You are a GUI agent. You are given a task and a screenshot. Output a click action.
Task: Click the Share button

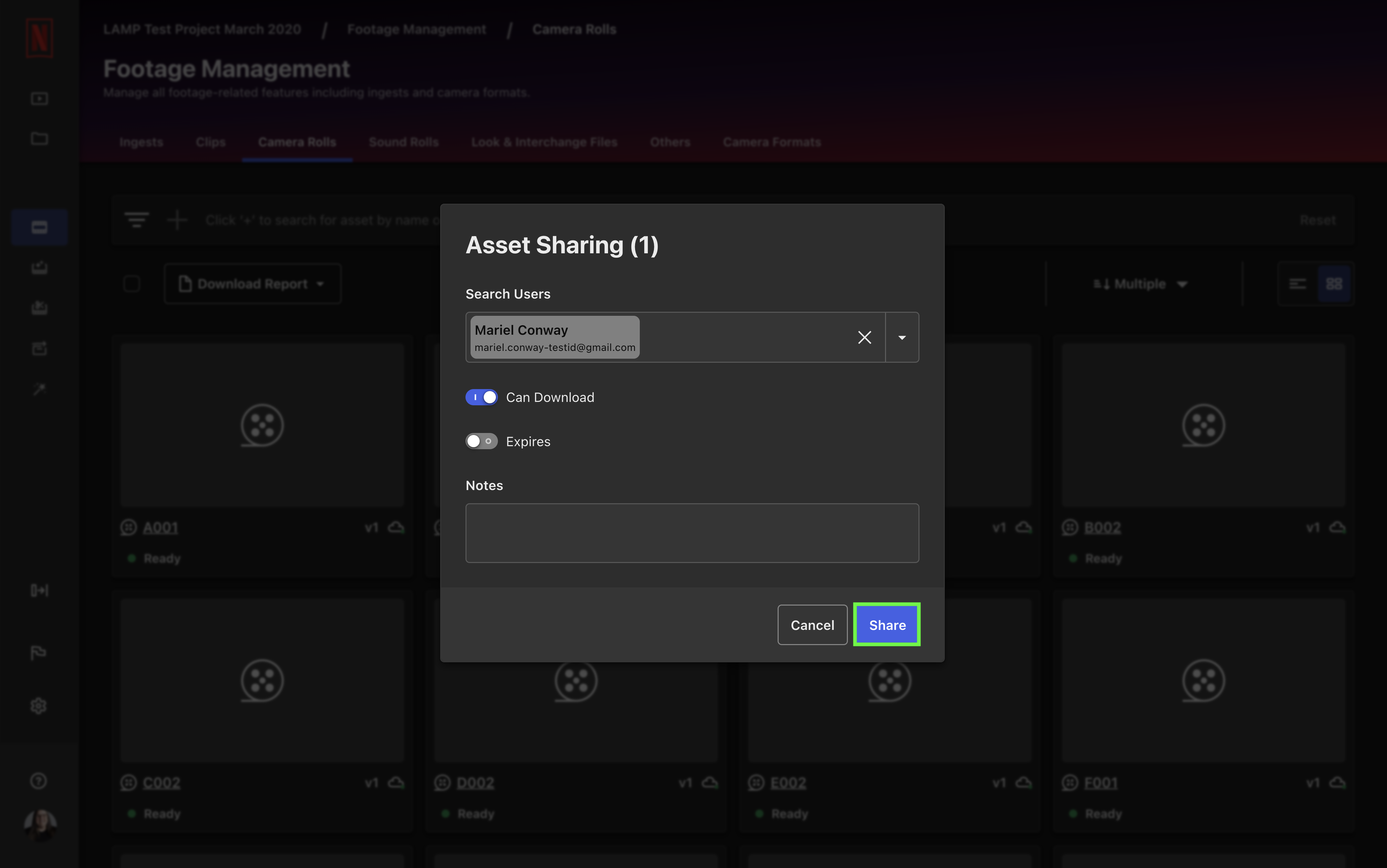point(886,624)
